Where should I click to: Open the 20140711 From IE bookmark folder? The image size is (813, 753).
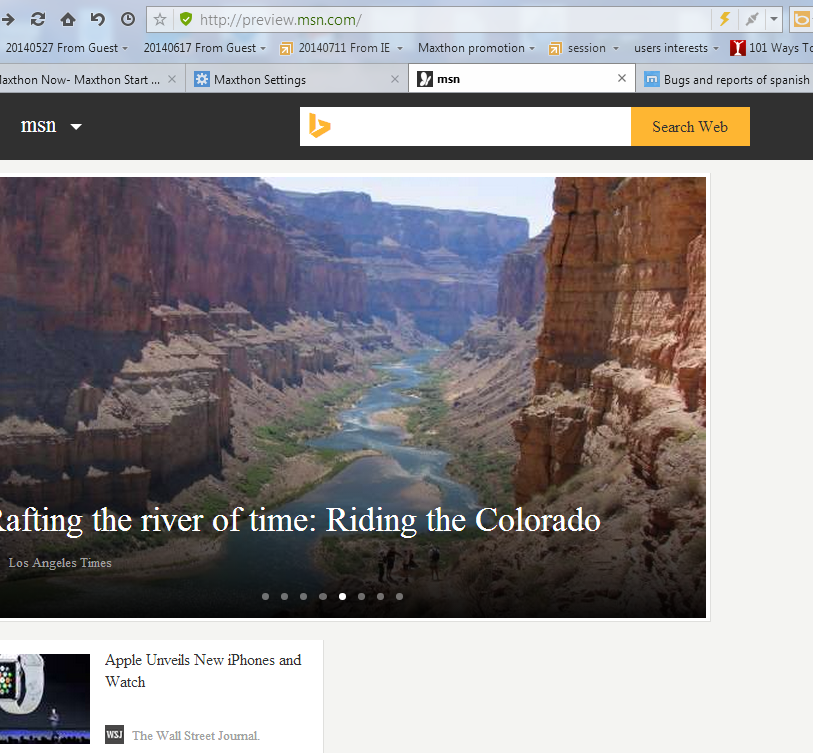click(341, 48)
